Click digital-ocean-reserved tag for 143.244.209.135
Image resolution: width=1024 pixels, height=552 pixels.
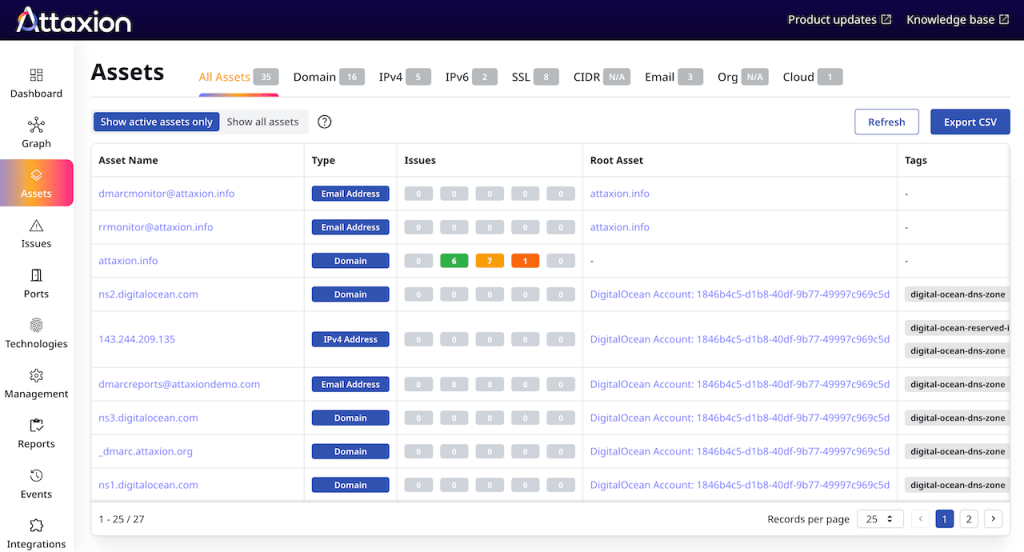click(x=957, y=327)
